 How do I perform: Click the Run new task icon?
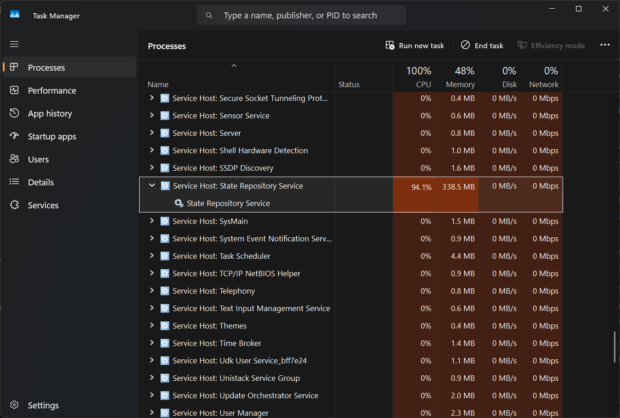[x=390, y=45]
